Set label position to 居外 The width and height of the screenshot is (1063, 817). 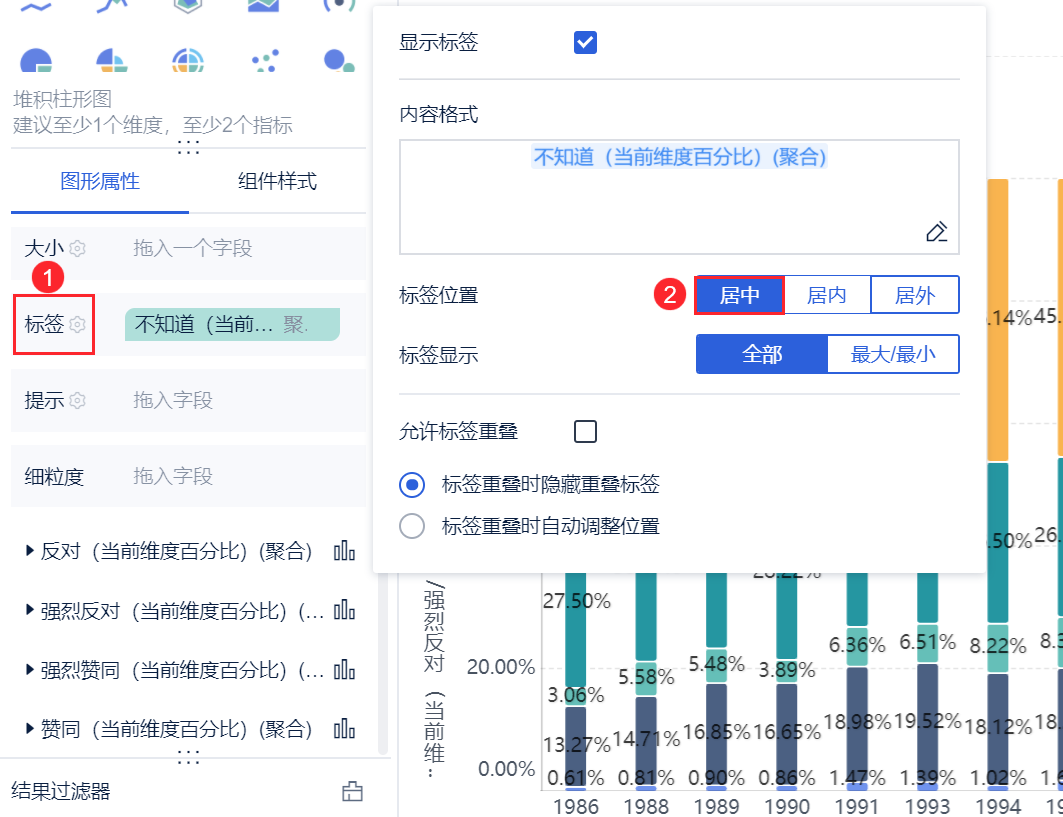pyautogui.click(x=914, y=295)
